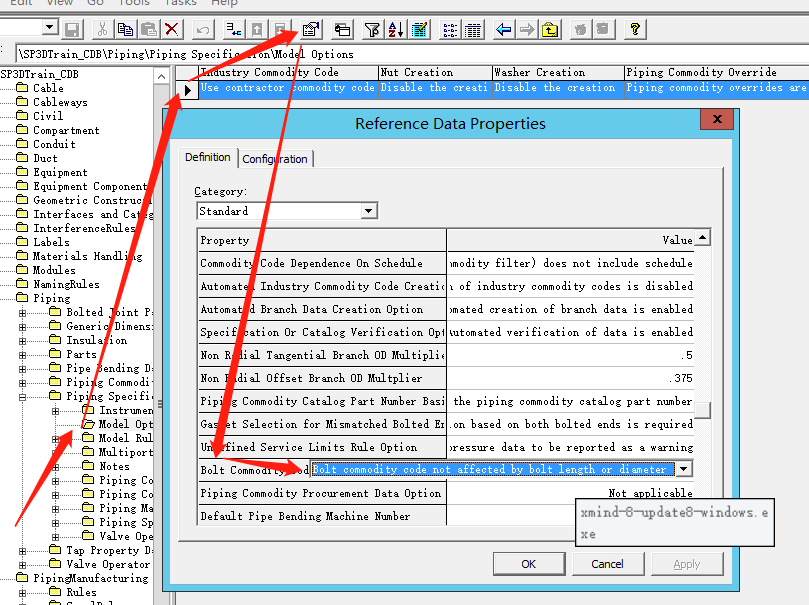Expand the Instrument subfolder node
The width and height of the screenshot is (809, 605).
[x=55, y=411]
